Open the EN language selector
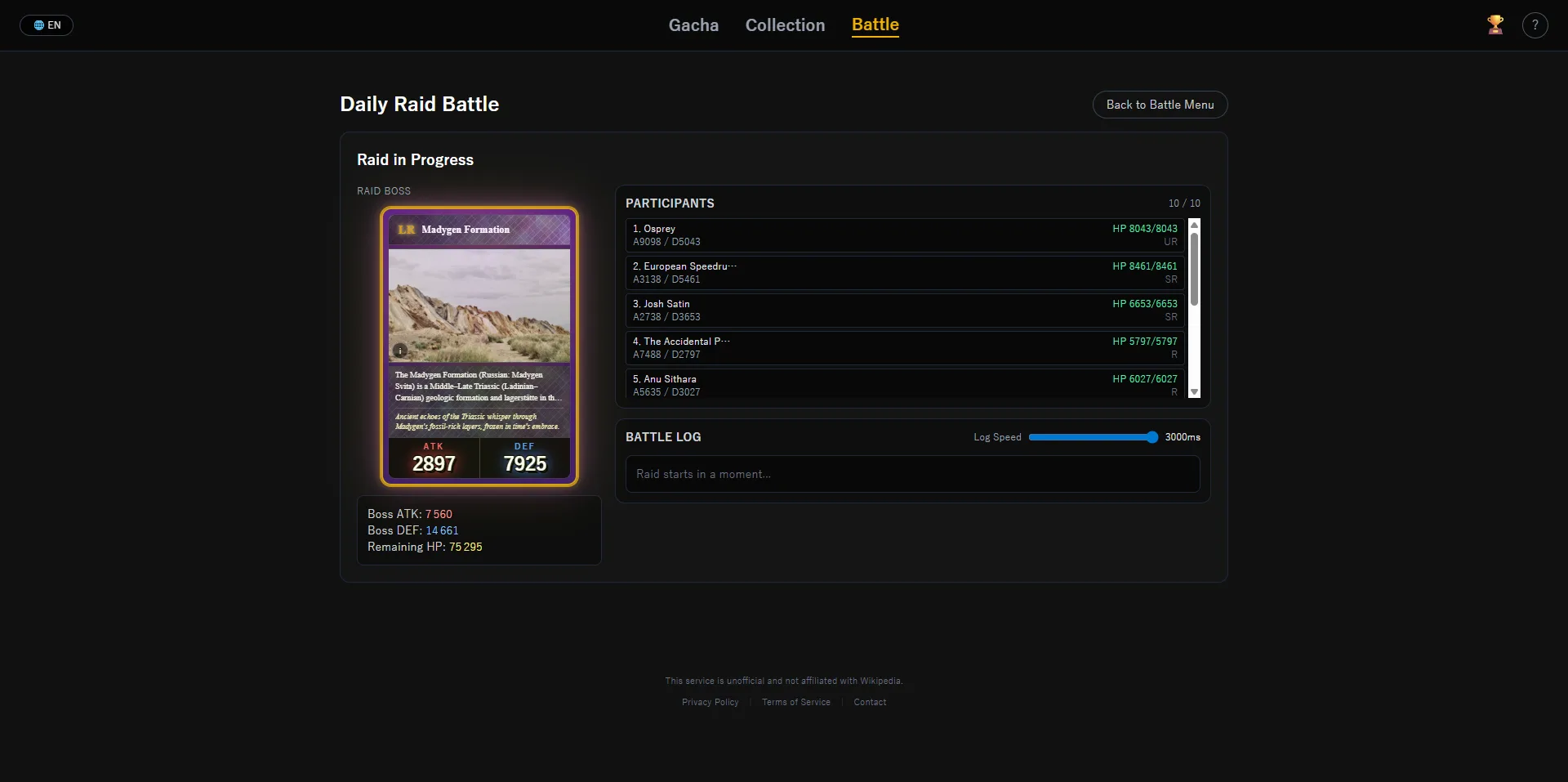Viewport: 1568px width, 782px height. pos(47,25)
